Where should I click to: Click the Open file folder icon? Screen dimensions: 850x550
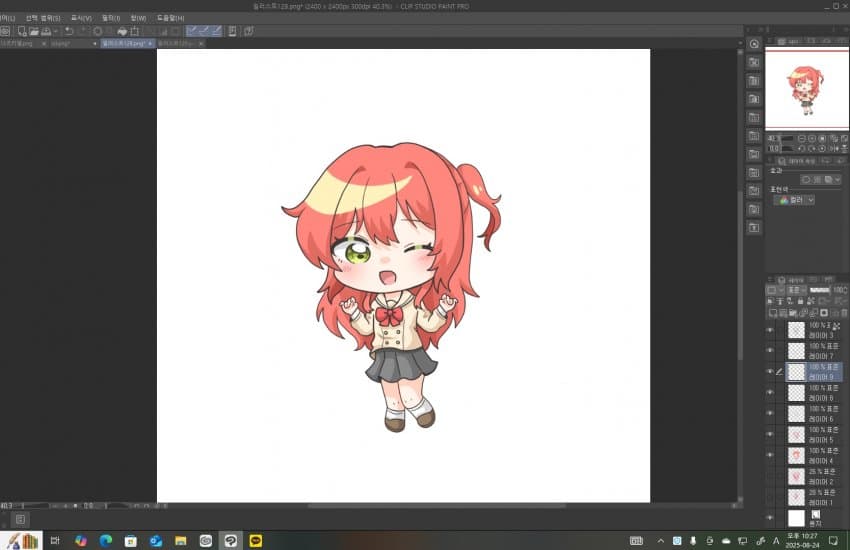click(x=33, y=31)
